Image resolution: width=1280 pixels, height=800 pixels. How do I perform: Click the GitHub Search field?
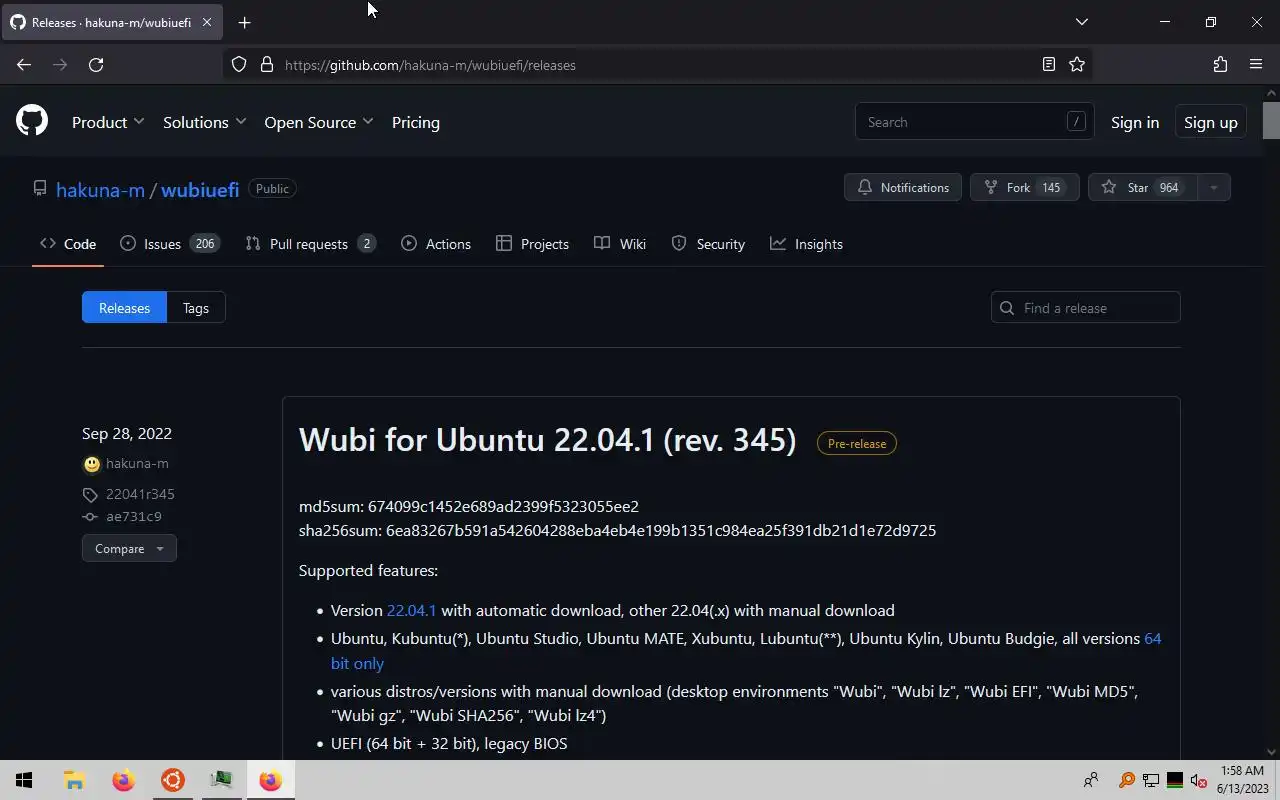pos(974,122)
